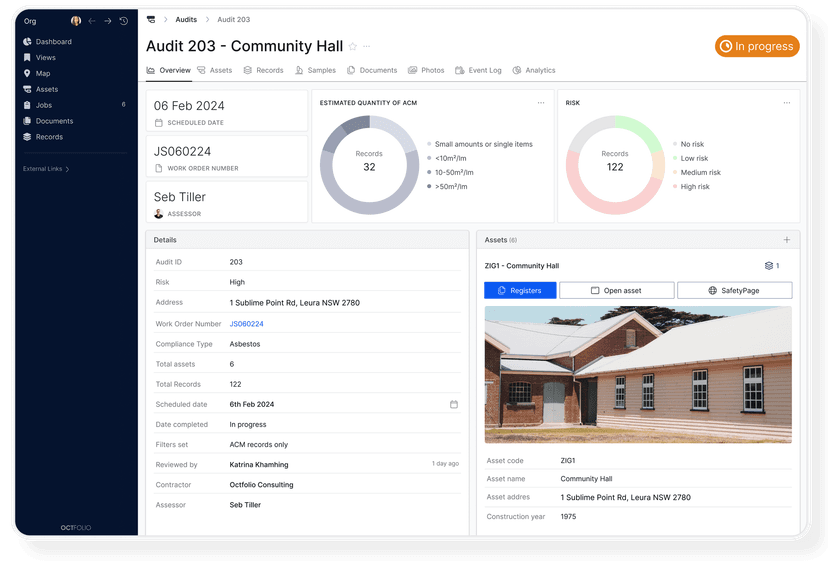
Task: Click the reviewer name Katrina Khamhing
Action: click(259, 465)
